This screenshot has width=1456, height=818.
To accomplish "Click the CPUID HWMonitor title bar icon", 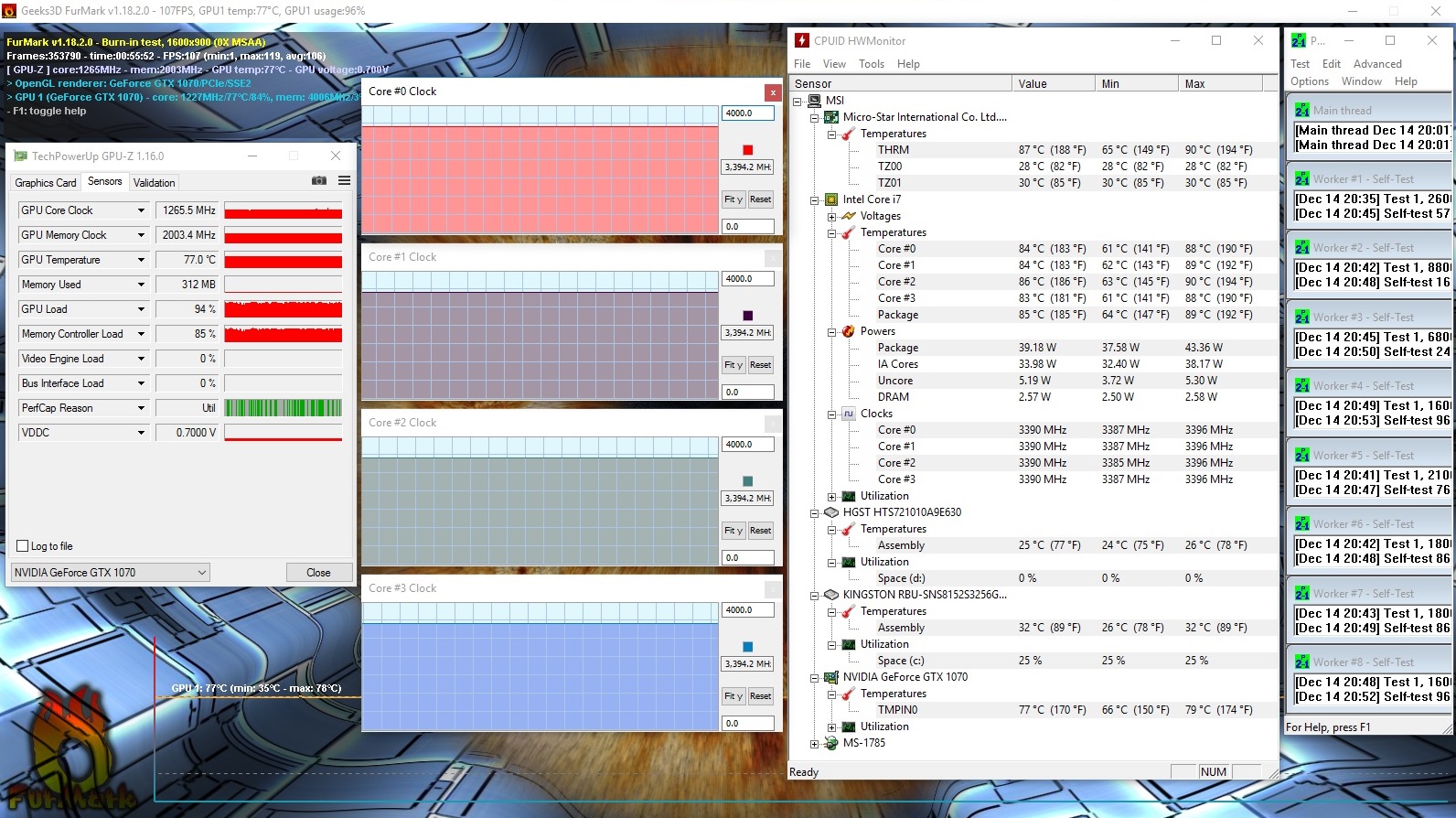I will (802, 40).
